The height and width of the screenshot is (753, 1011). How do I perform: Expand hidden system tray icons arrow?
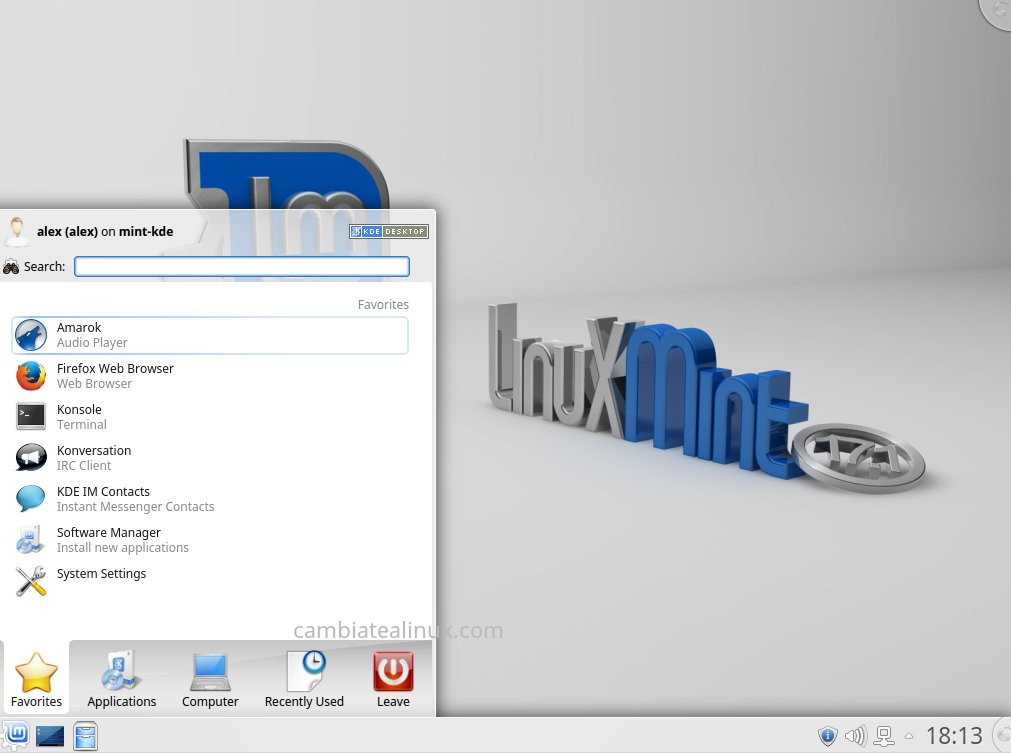coord(909,735)
